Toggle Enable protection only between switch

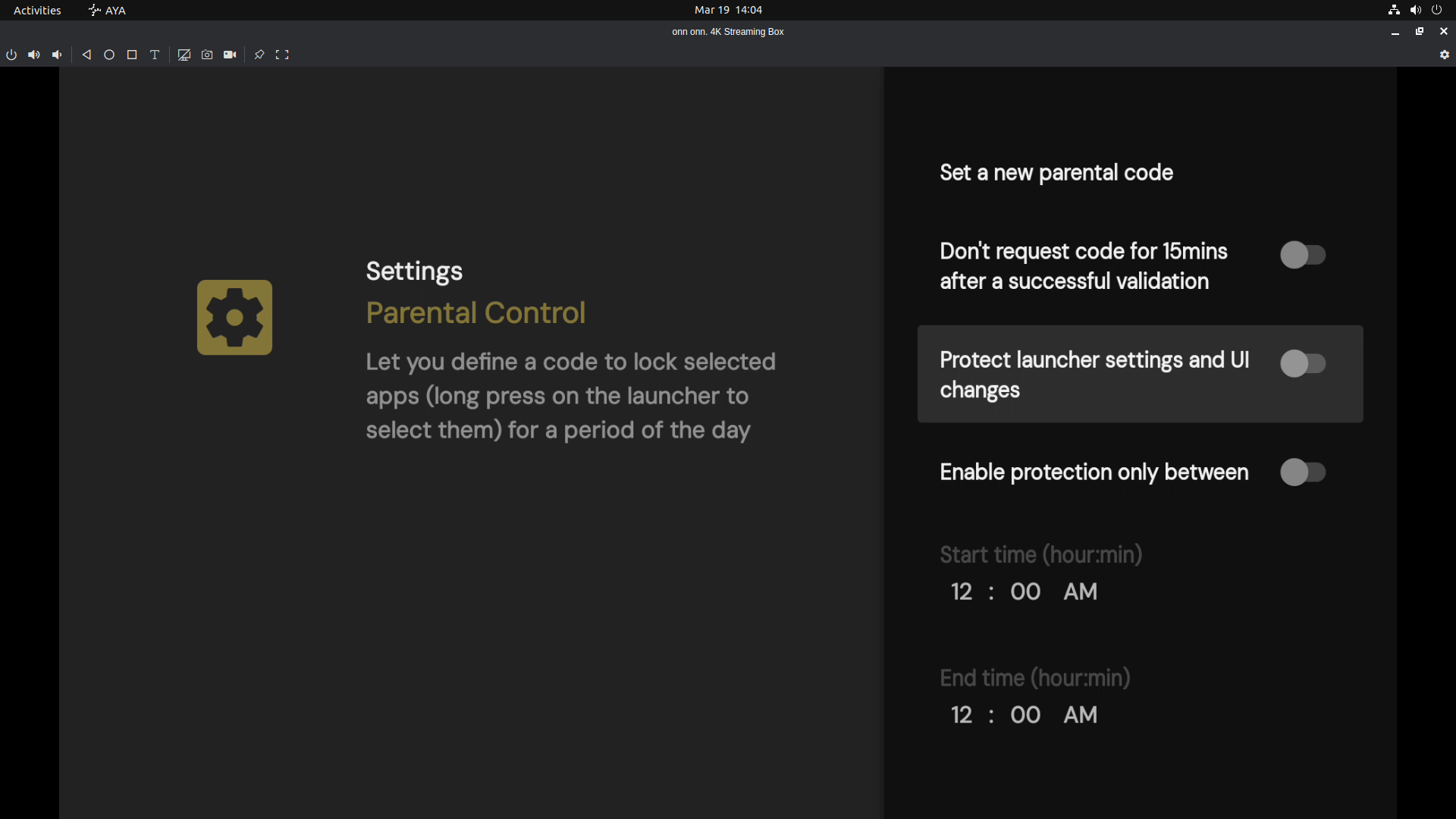tap(1303, 472)
